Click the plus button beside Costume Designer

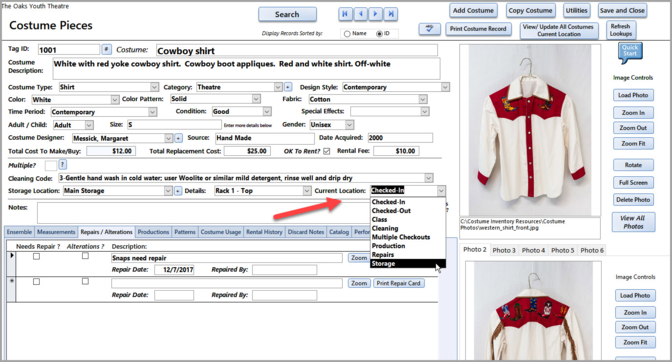[178, 138]
